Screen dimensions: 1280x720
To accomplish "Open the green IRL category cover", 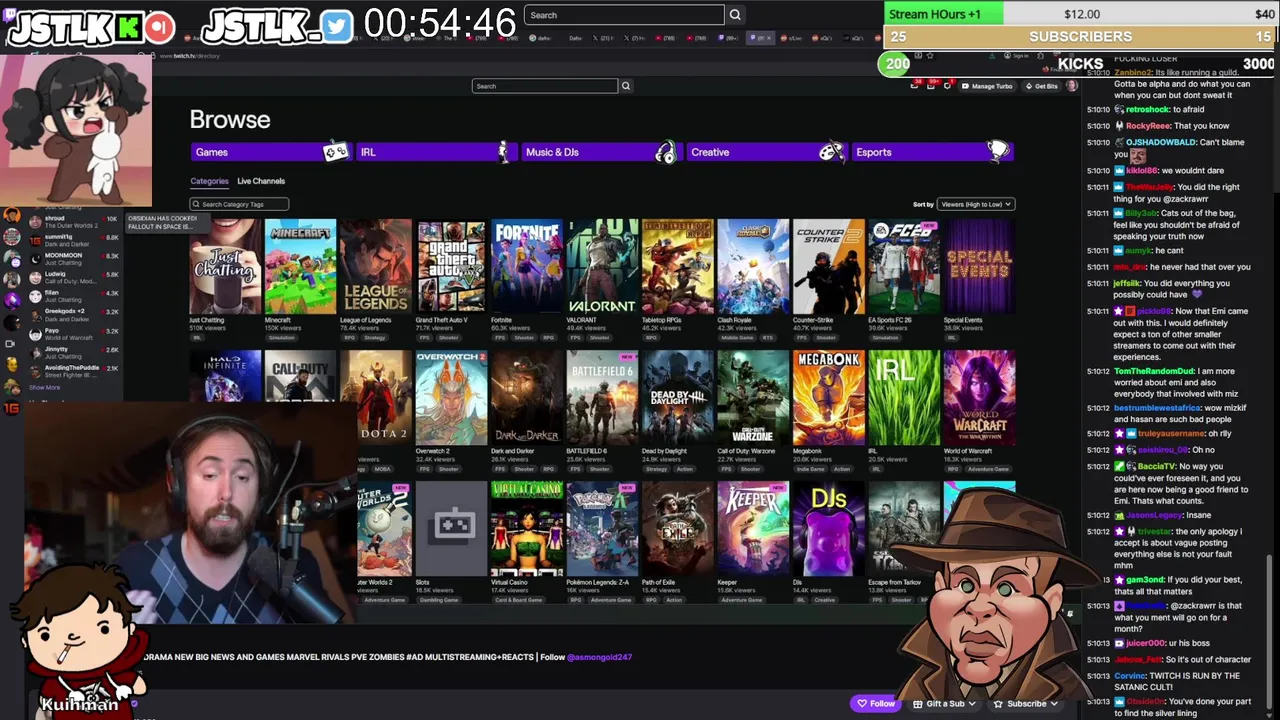I will (904, 398).
